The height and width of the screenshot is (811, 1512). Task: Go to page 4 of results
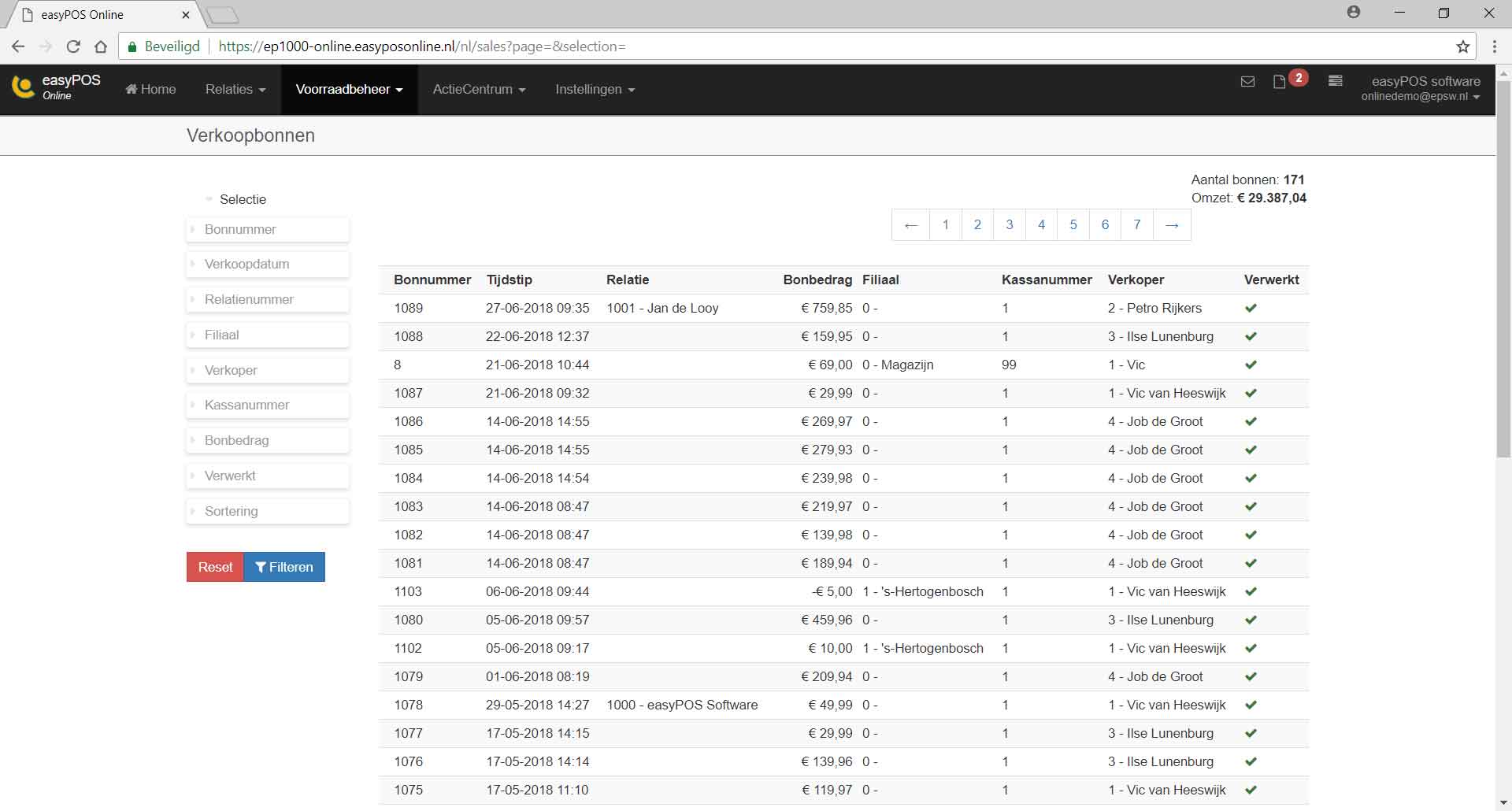click(1041, 225)
